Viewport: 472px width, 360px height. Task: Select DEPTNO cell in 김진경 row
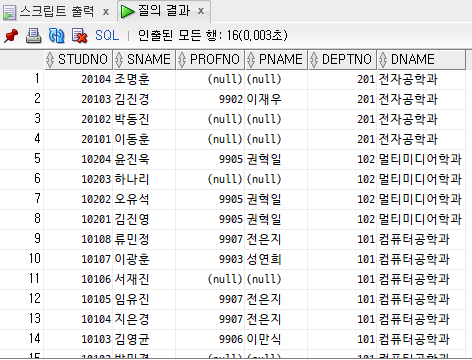342,99
